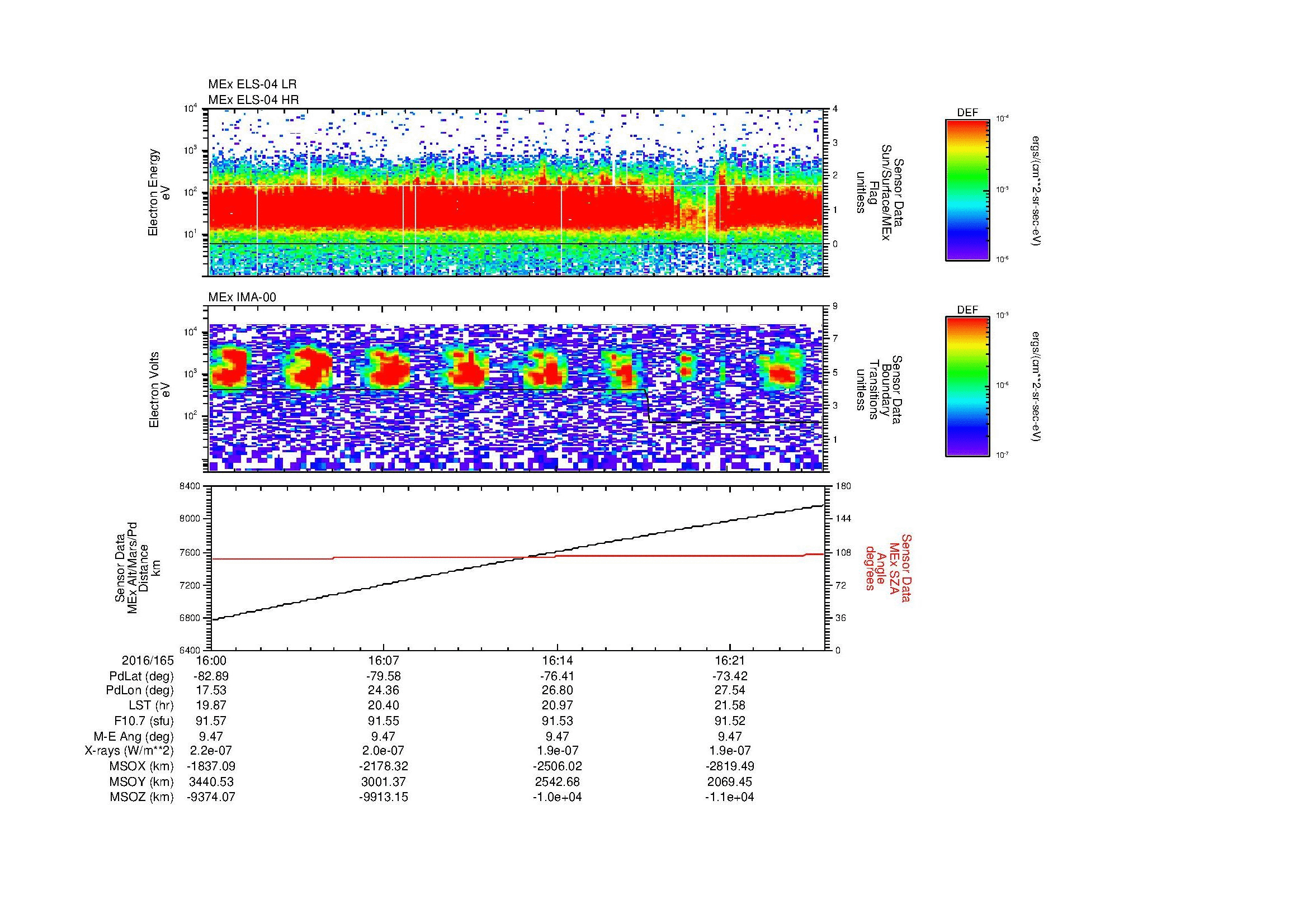
Task: Click the 8400 km axis tick label
Action: pyautogui.click(x=191, y=486)
